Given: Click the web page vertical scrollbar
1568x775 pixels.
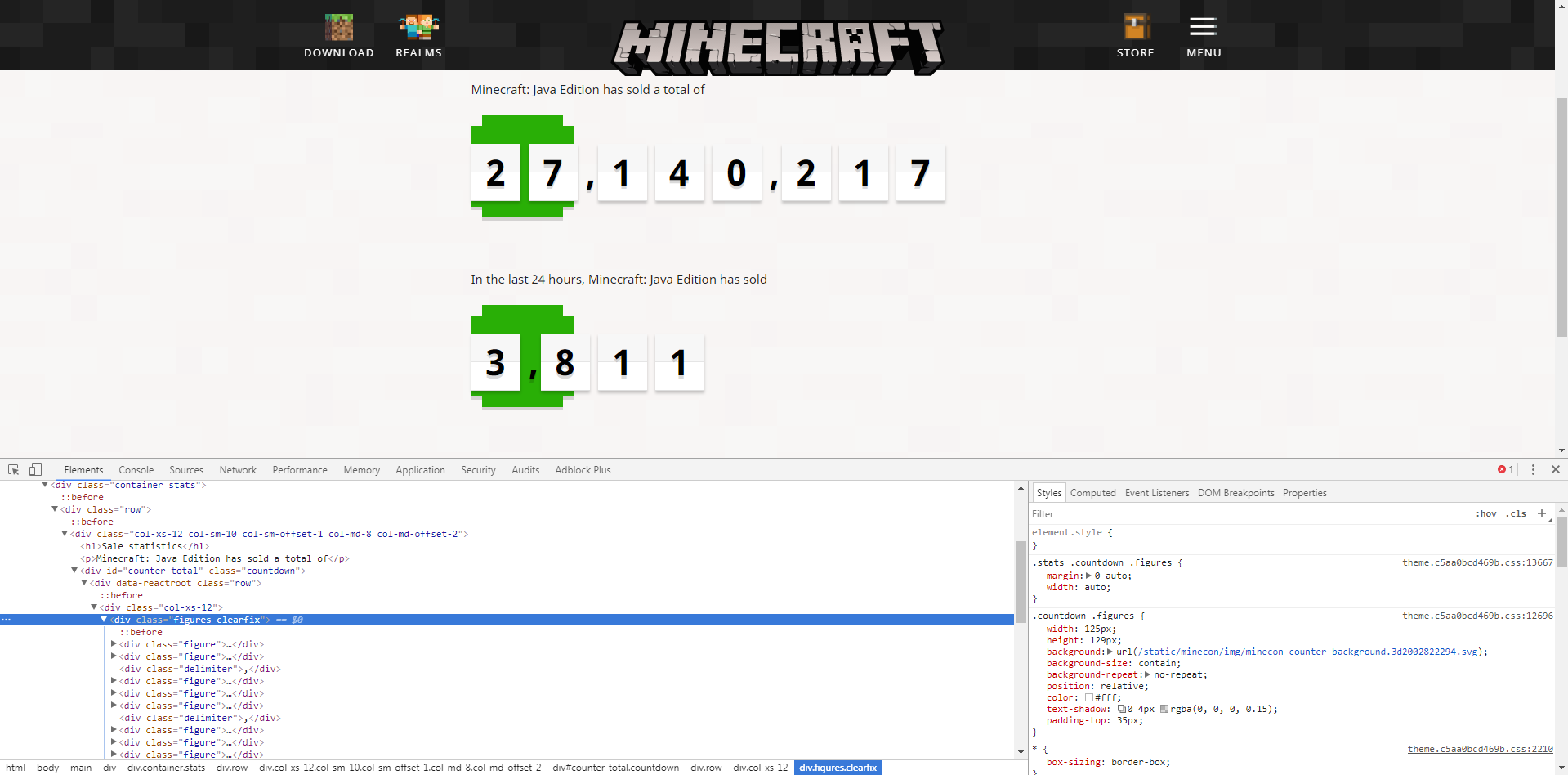Looking at the screenshot, I should click(x=1561, y=217).
